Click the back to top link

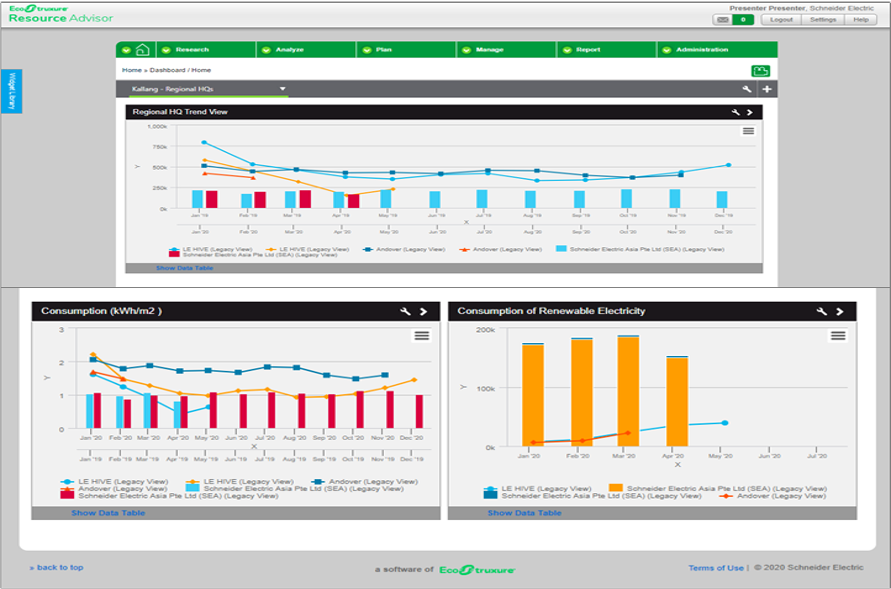57,567
